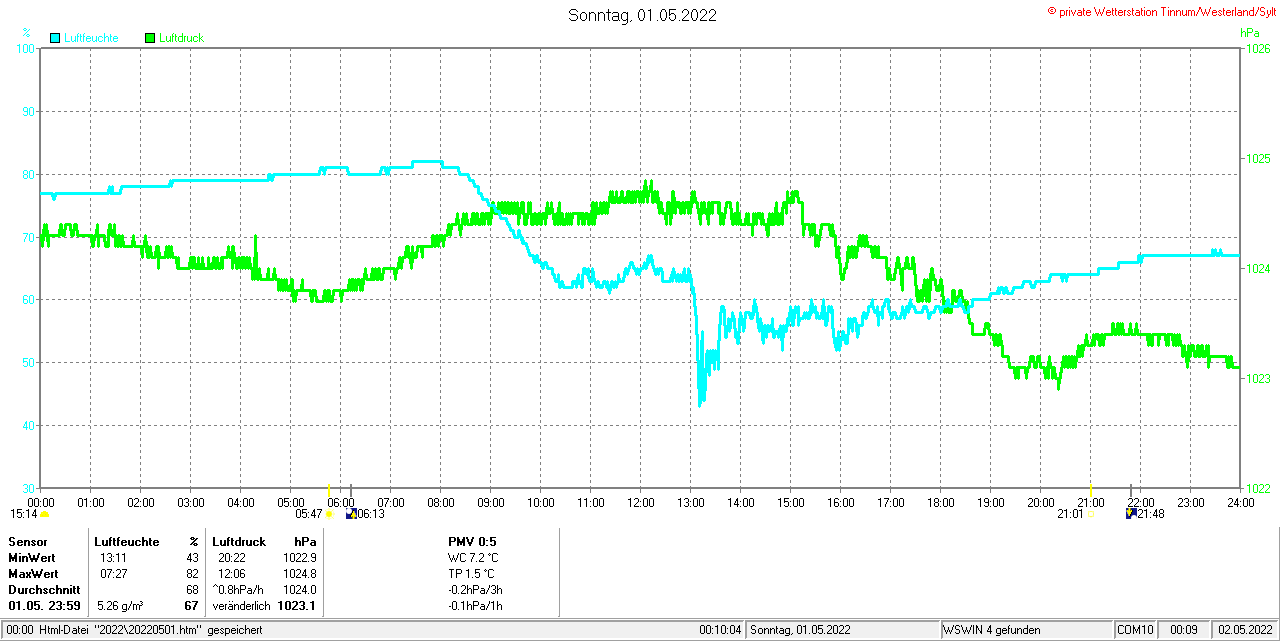Click the yellow daylight-duration icon beside 15:14

44,514
